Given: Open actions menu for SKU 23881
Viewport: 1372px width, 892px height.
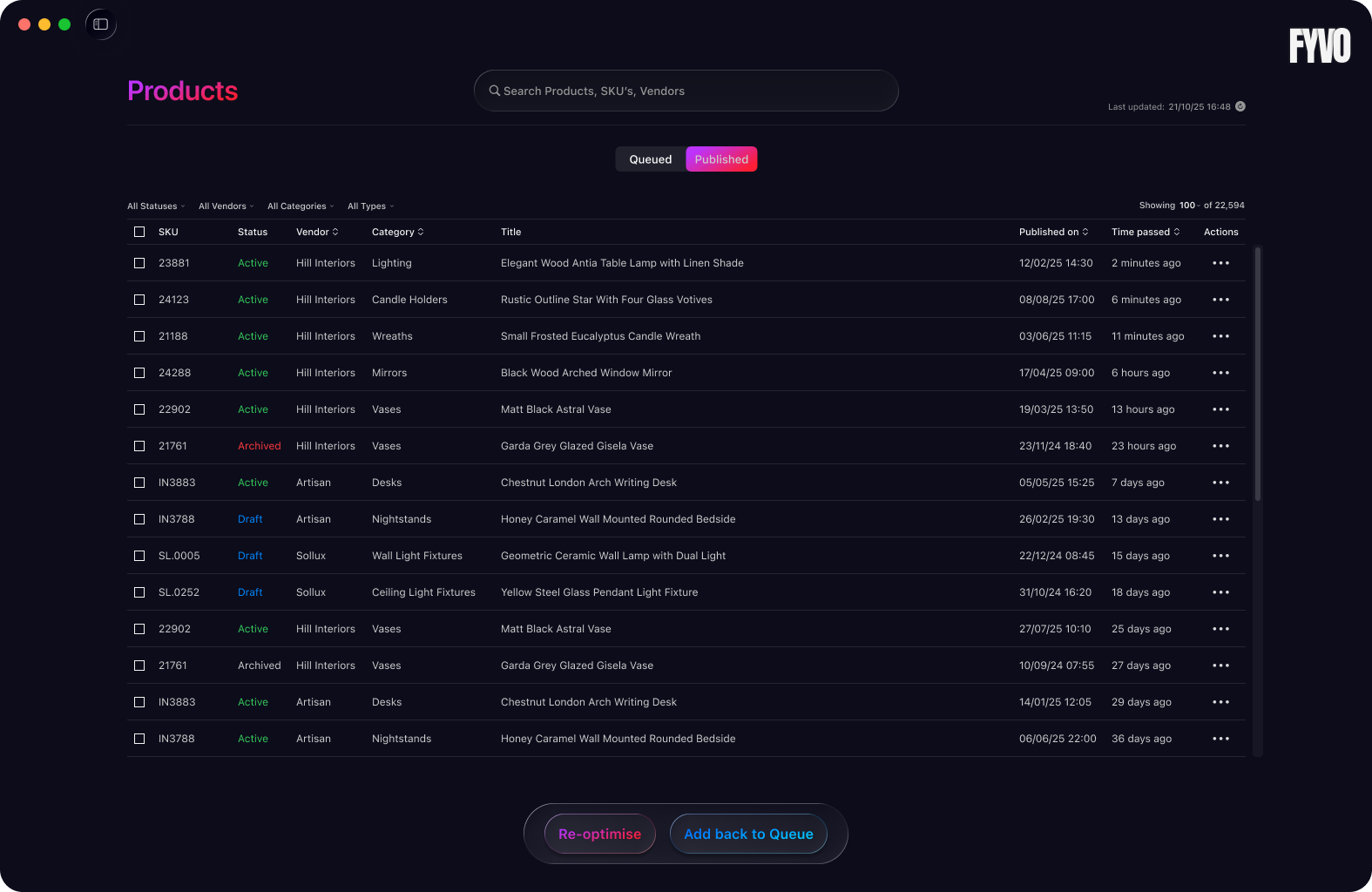Looking at the screenshot, I should coord(1220,263).
